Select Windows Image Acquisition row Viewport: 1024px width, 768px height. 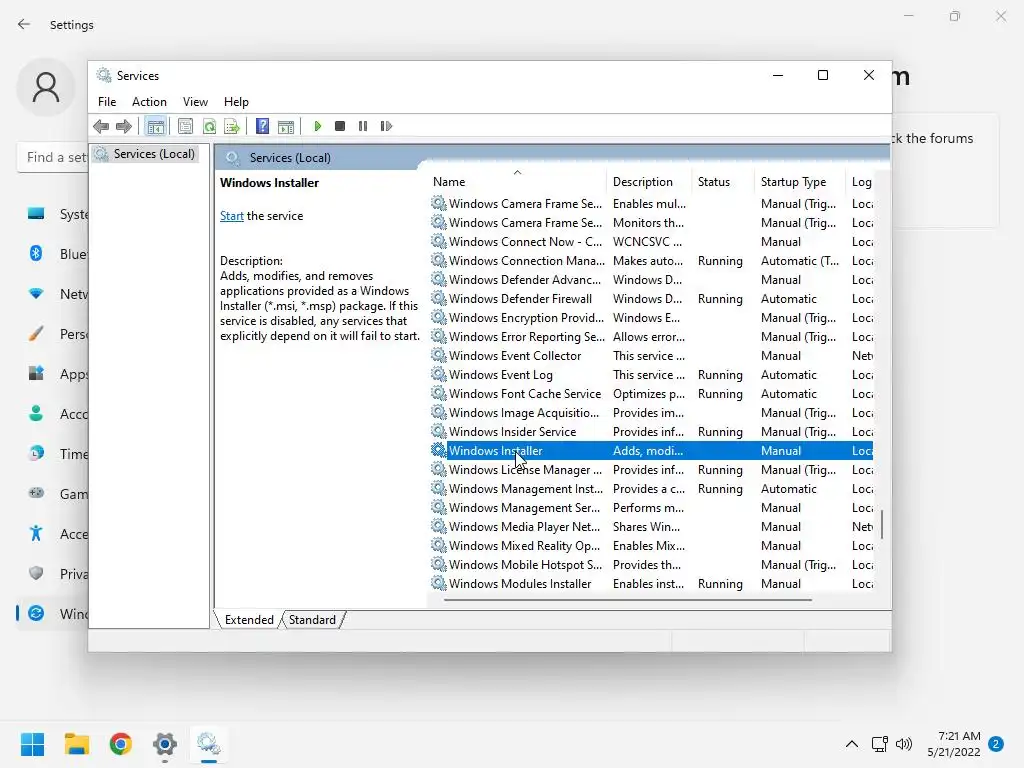point(651,413)
